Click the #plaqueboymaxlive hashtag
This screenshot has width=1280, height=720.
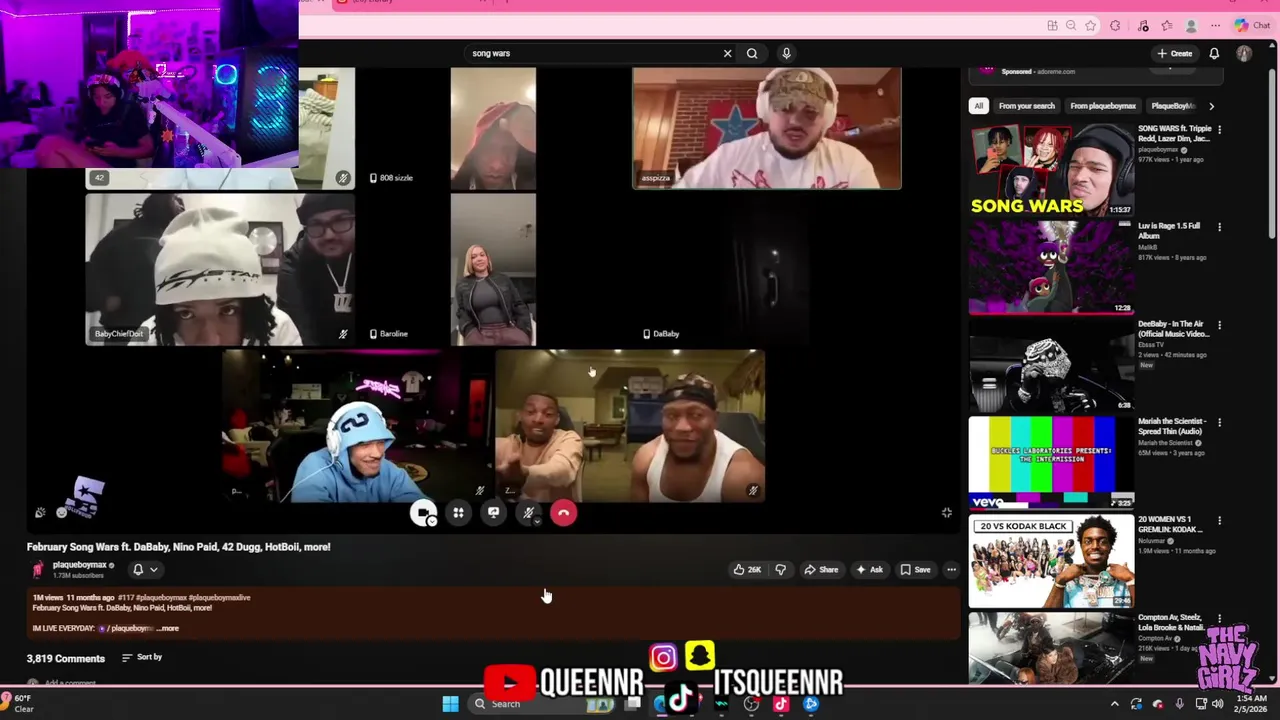click(219, 597)
